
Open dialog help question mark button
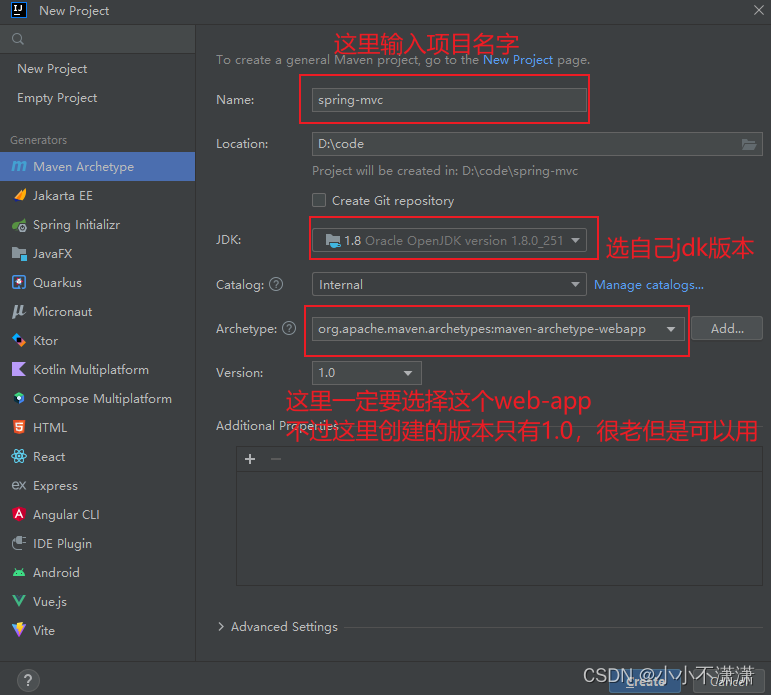click(28, 680)
